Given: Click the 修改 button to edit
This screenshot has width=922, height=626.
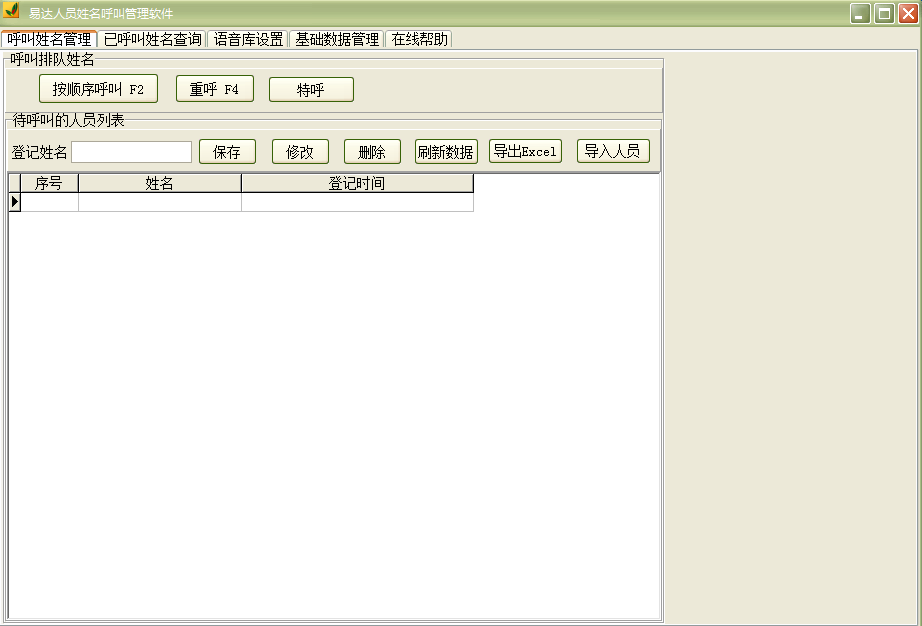Looking at the screenshot, I should 300,151.
